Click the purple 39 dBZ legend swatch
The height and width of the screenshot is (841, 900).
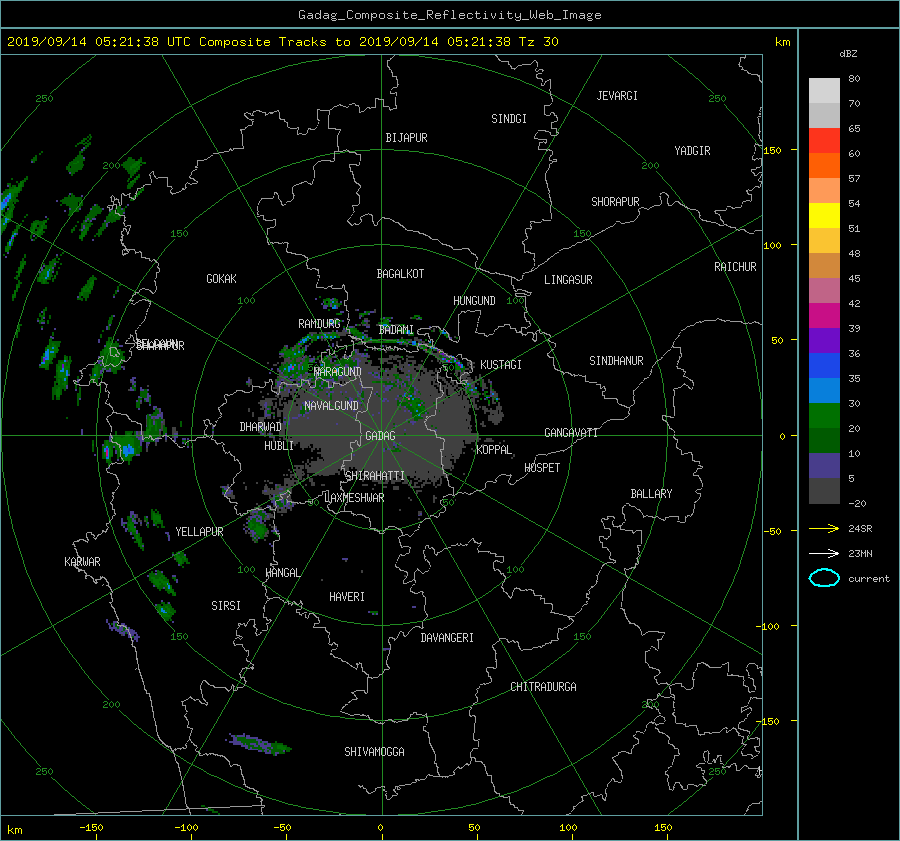pyautogui.click(x=824, y=340)
